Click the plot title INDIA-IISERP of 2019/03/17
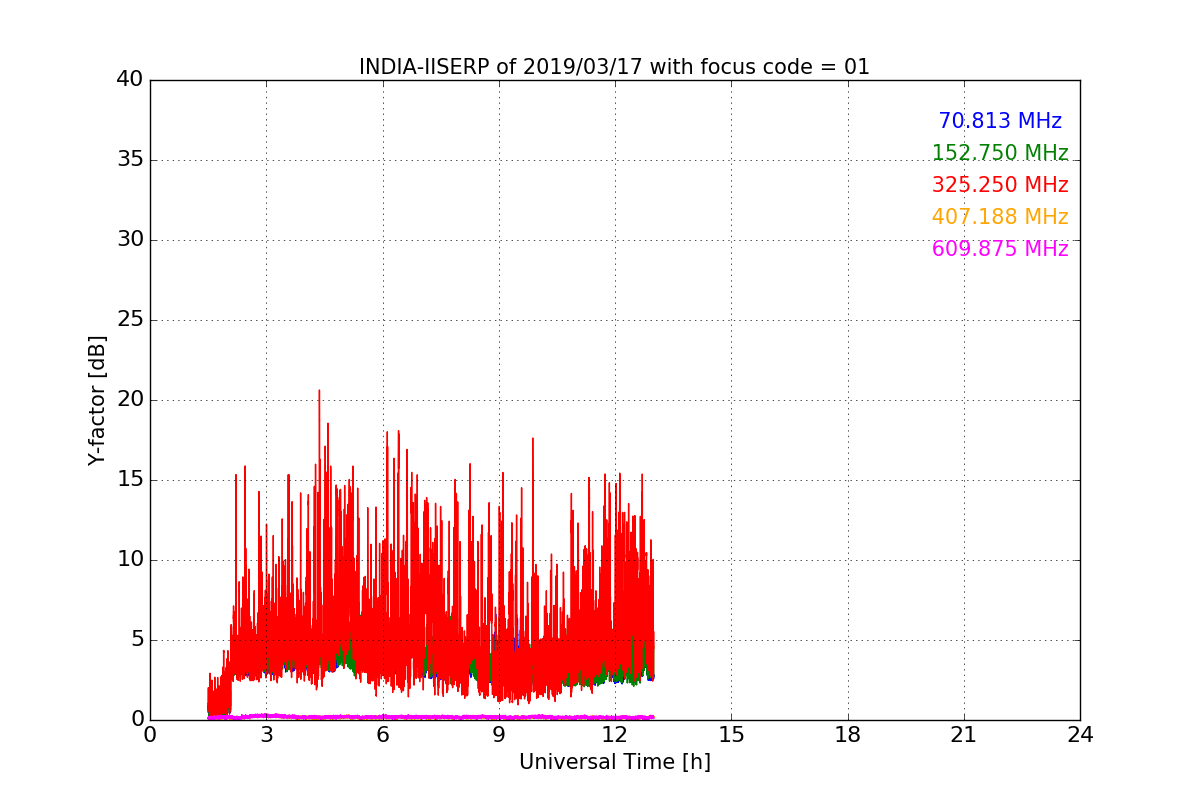1200x800 pixels. point(614,67)
